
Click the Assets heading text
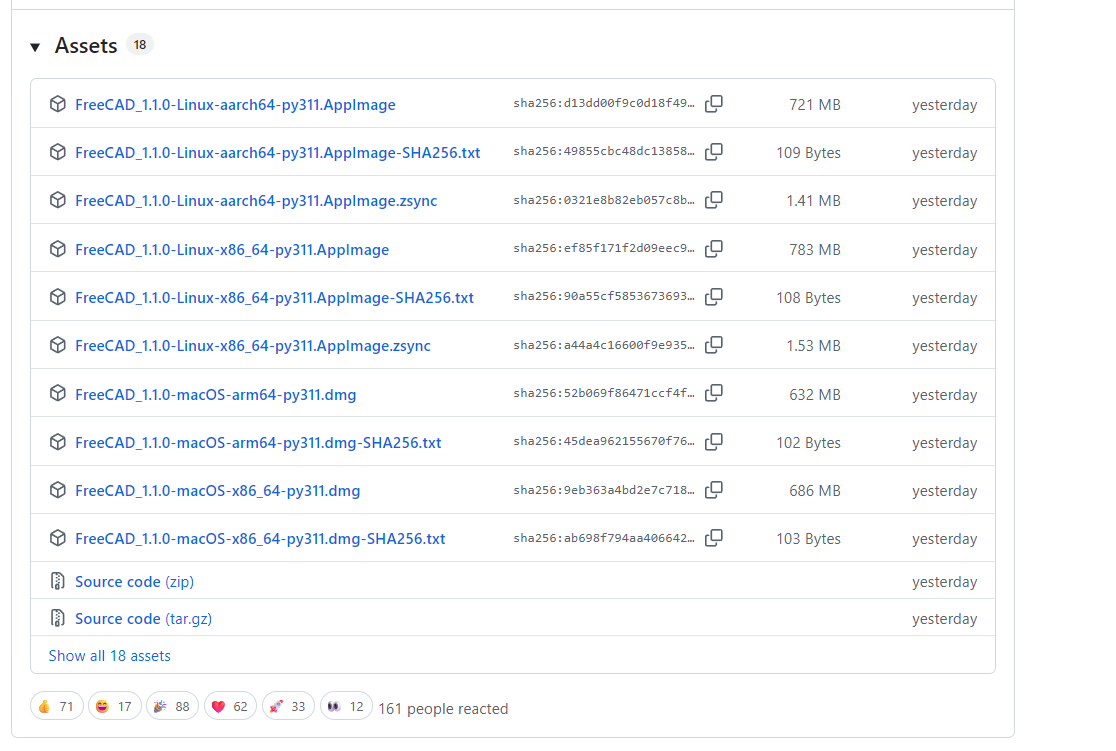pos(86,46)
